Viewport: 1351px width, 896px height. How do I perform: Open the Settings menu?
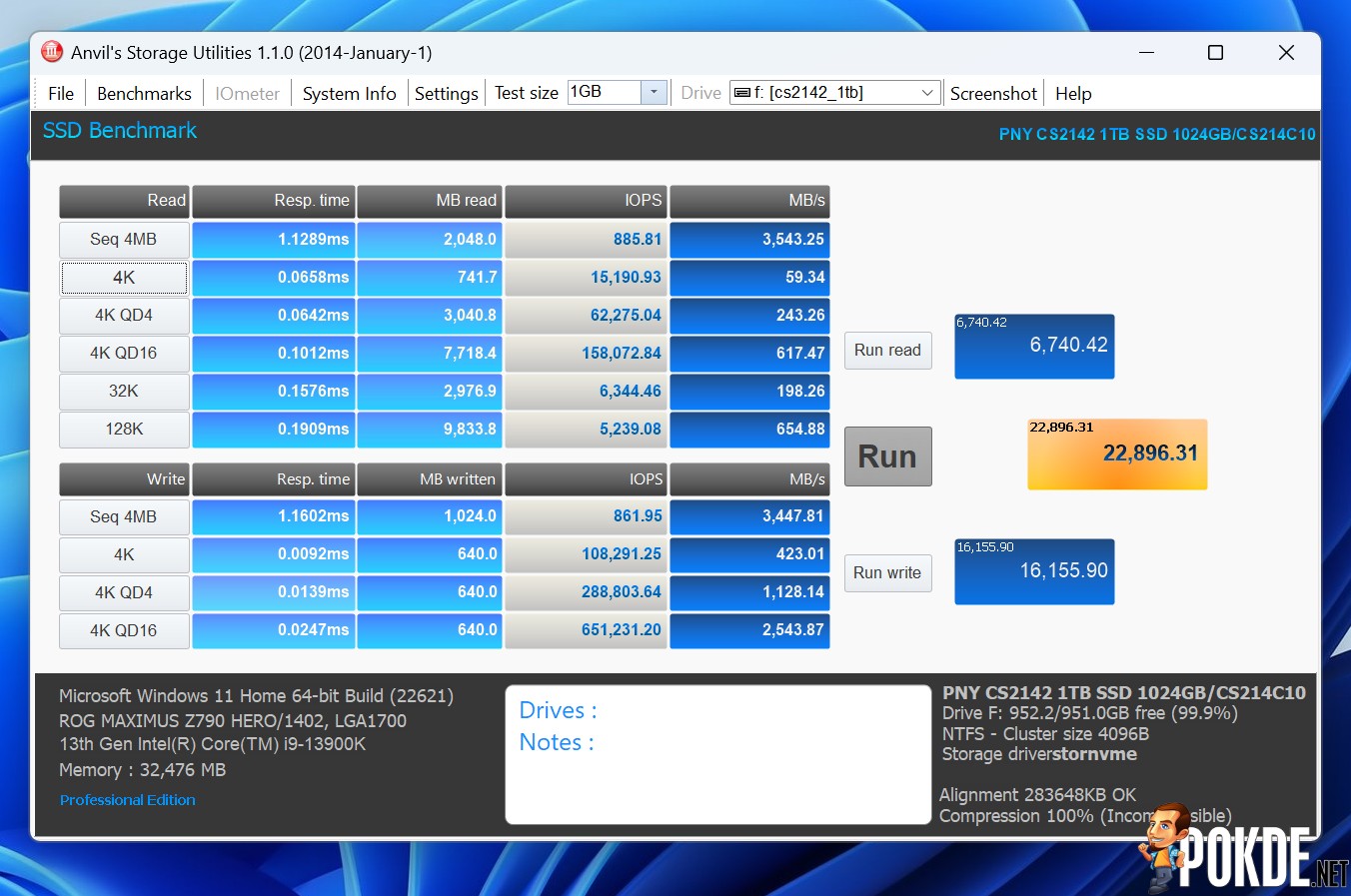[447, 93]
